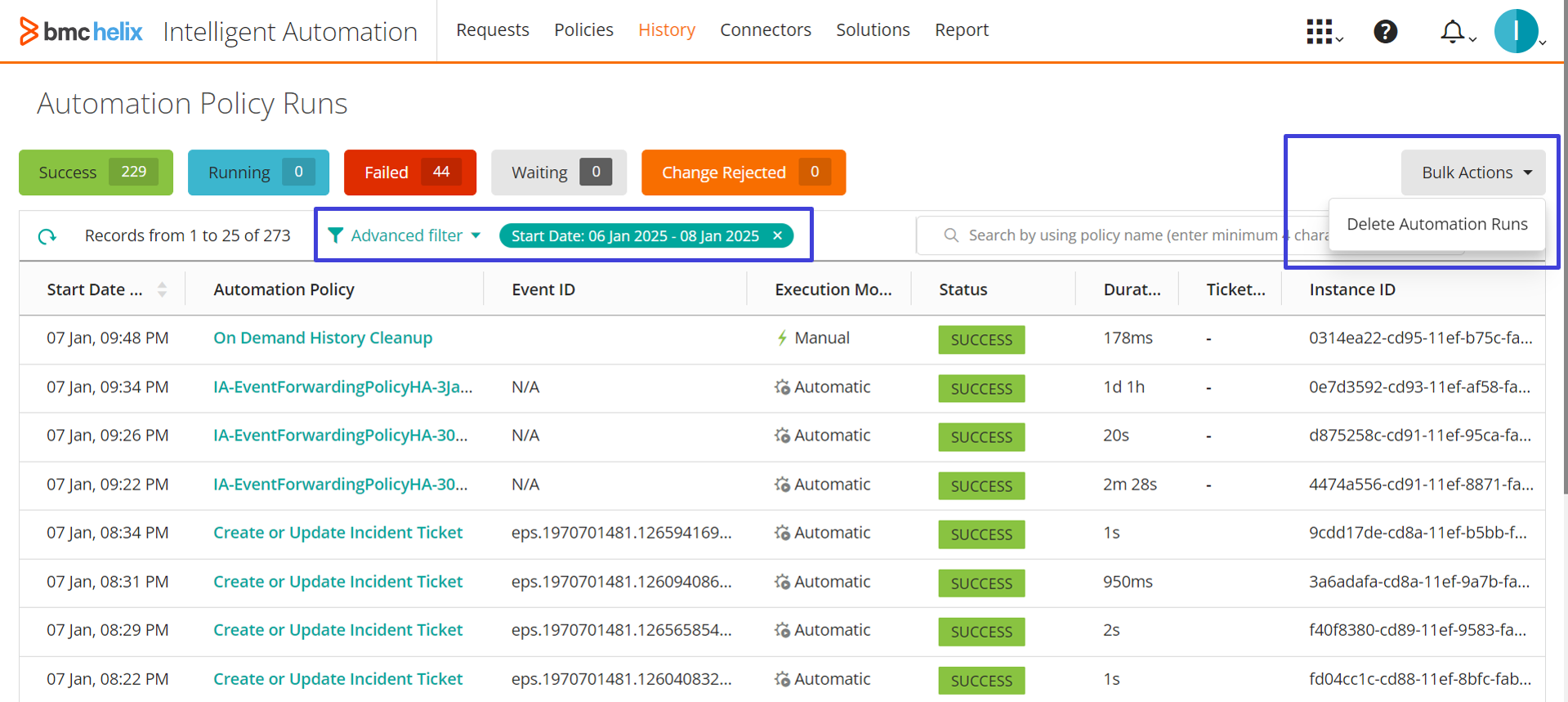Viewport: 1568px width, 702px height.
Task: Open IA-EventForwardingPolicyHA-3Ja... policy link
Action: [343, 387]
